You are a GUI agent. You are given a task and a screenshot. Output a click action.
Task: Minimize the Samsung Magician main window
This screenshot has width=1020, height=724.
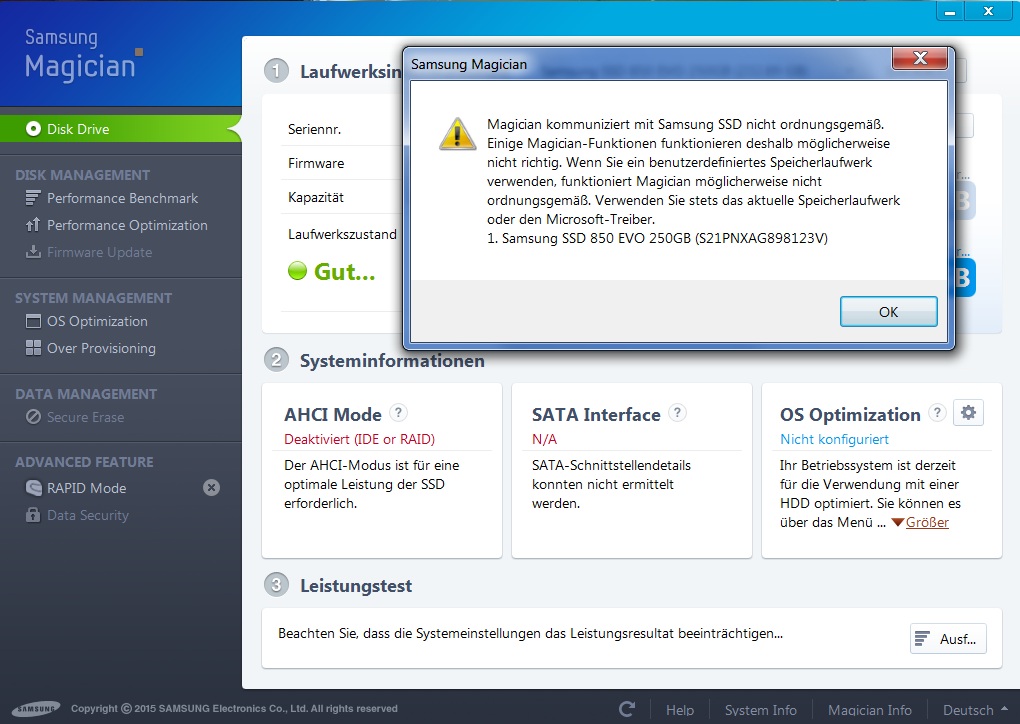coord(950,11)
